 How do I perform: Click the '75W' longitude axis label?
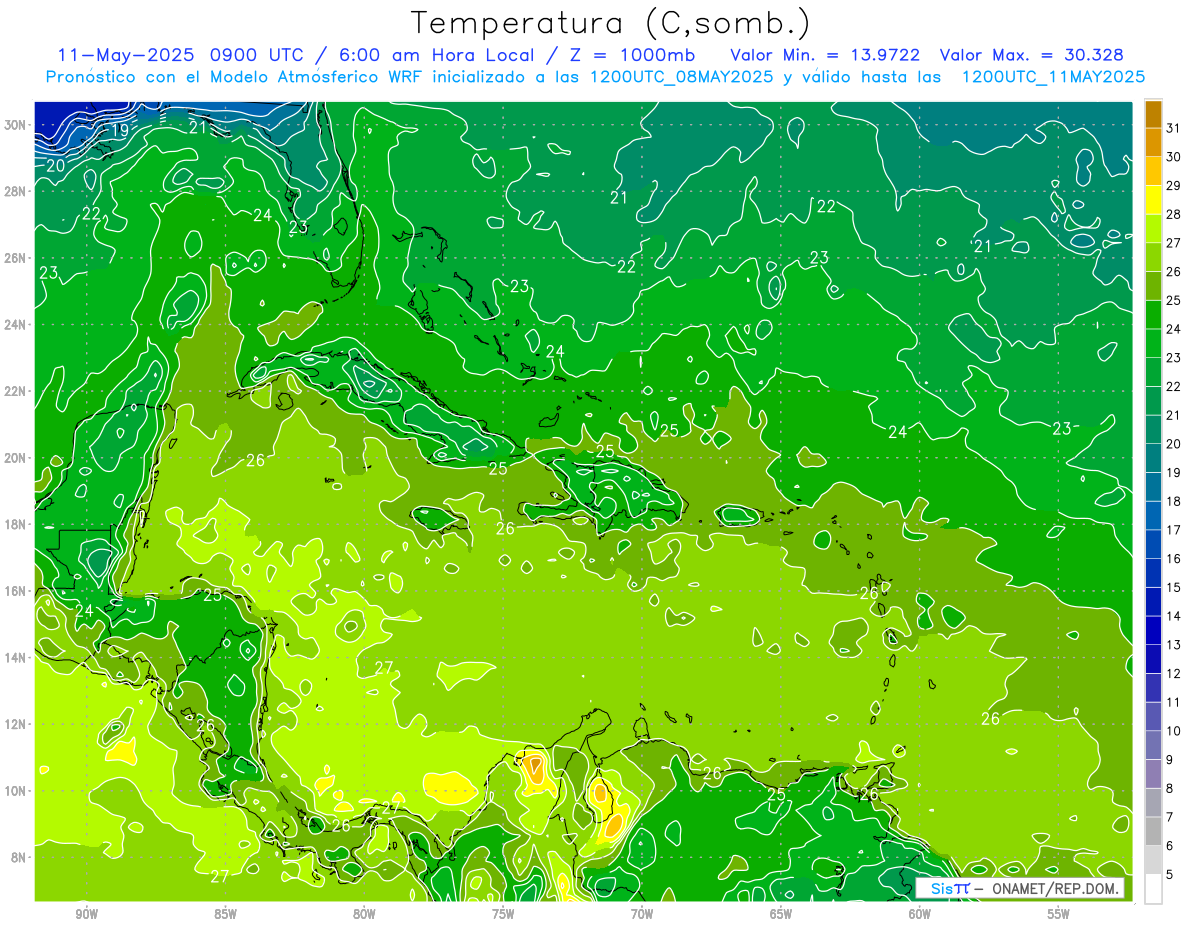[x=503, y=914]
